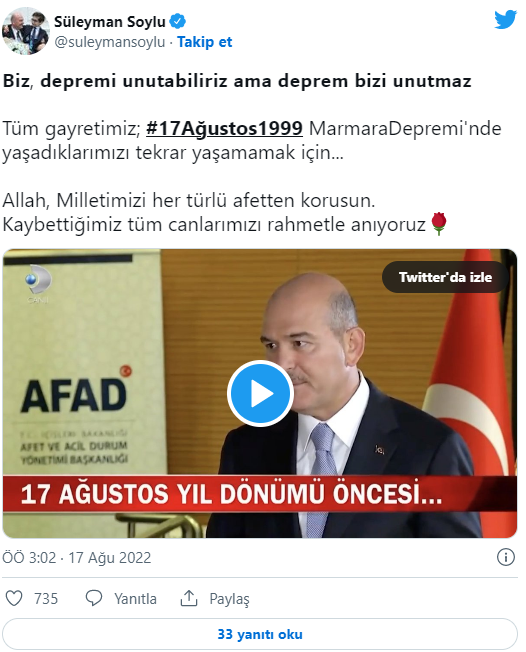This screenshot has width=526, height=652.
Task: Play the video with the blue play button
Action: click(260, 393)
